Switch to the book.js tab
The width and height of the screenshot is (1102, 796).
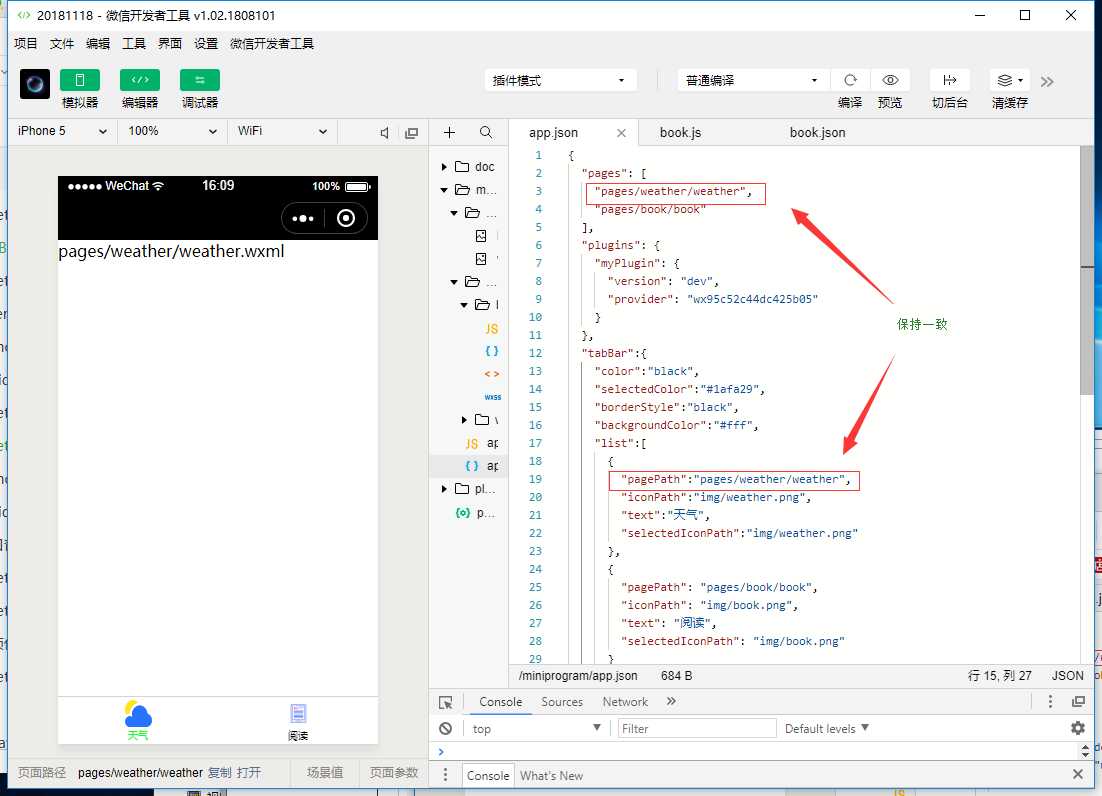[x=680, y=133]
